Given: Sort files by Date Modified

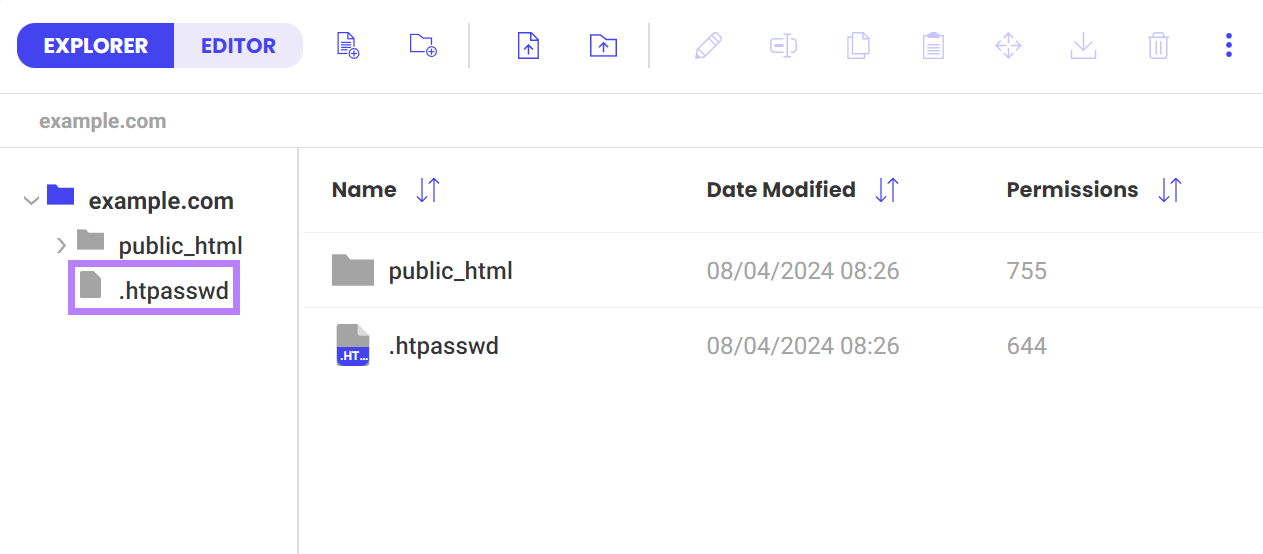Looking at the screenshot, I should (887, 190).
